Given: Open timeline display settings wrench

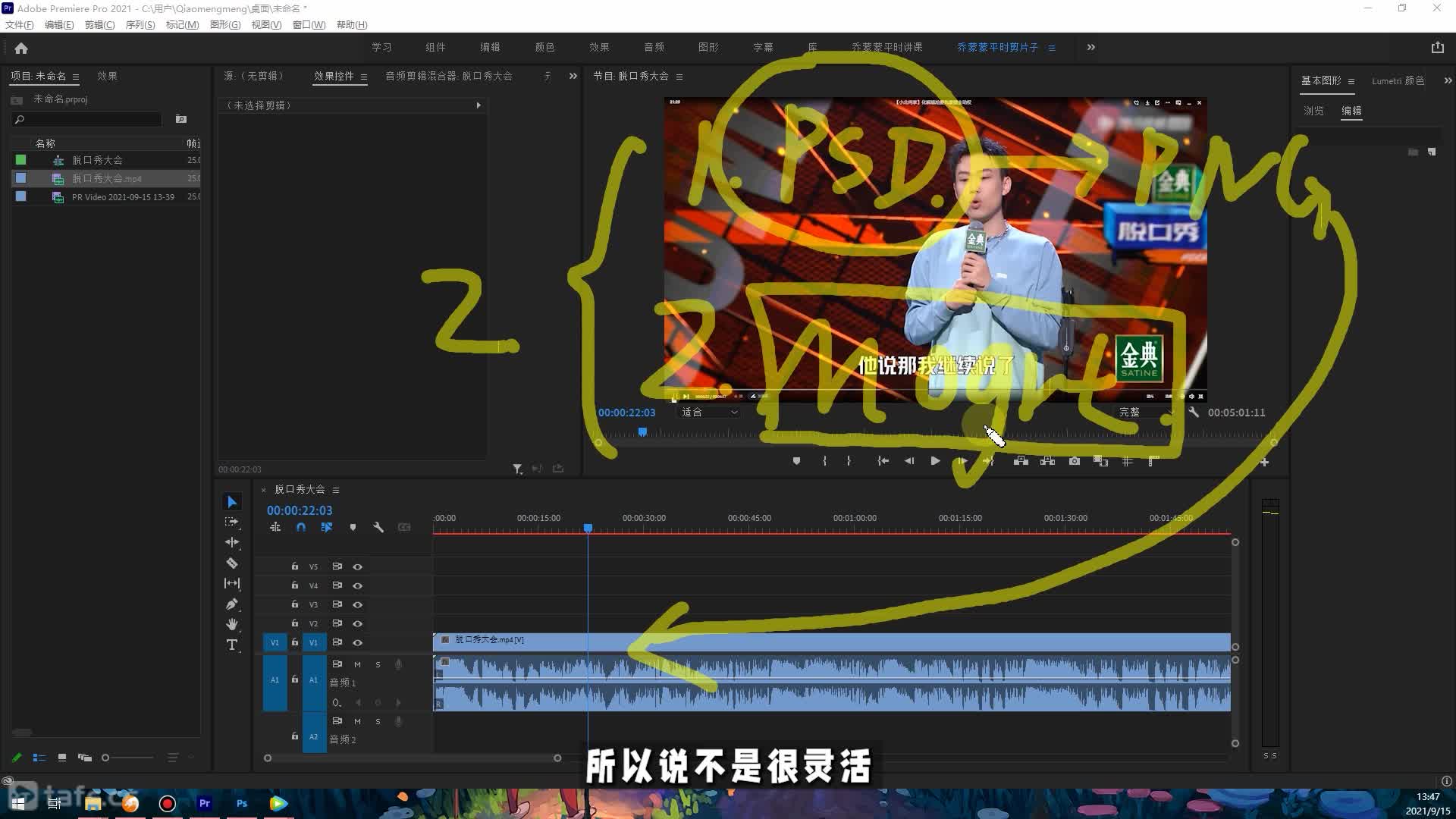Looking at the screenshot, I should click(378, 527).
